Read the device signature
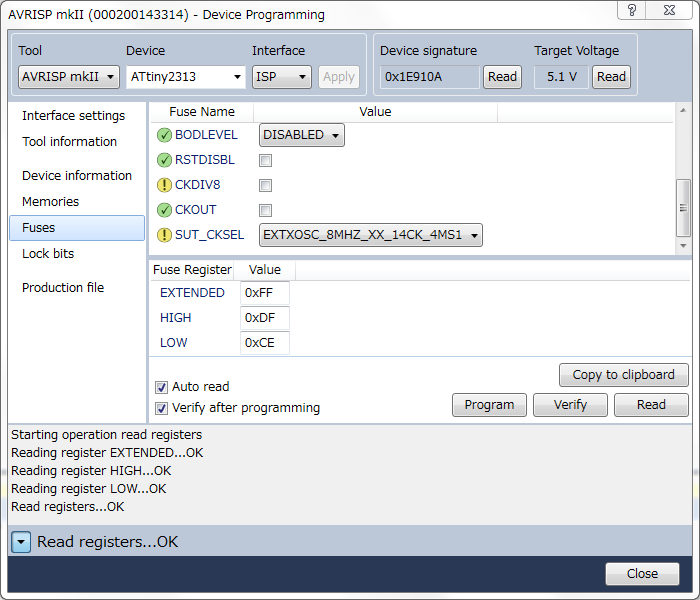The width and height of the screenshot is (700, 600). 502,77
